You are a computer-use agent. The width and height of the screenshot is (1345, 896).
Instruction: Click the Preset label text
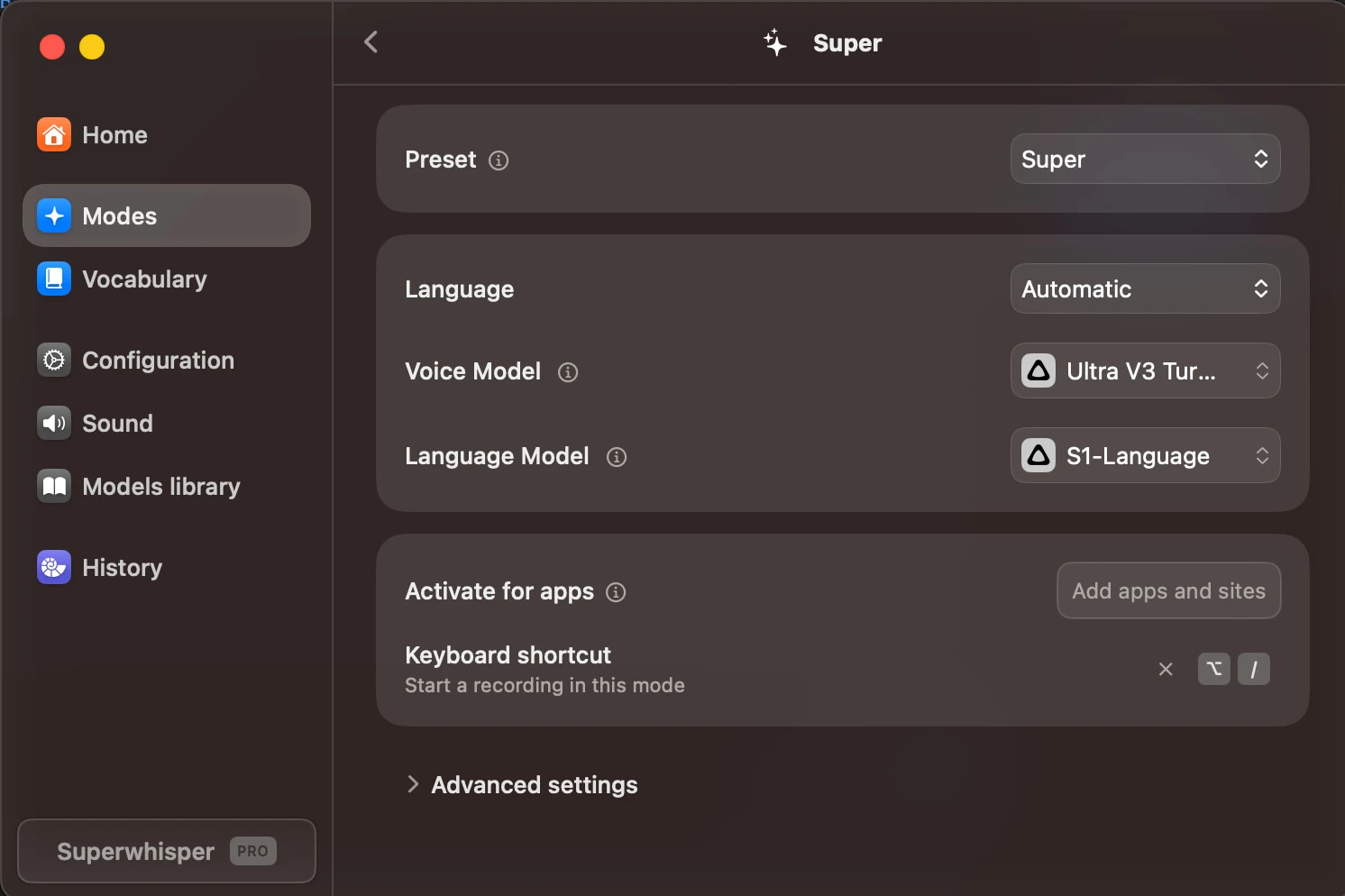click(440, 160)
